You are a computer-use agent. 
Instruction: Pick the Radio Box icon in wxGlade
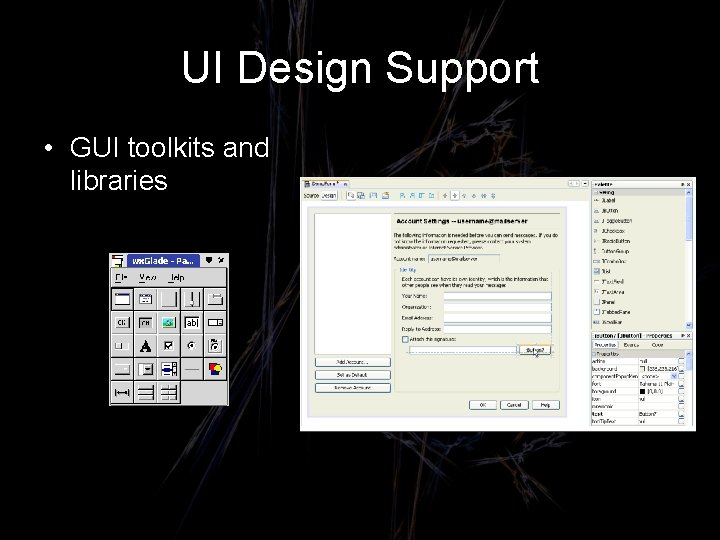[215, 346]
